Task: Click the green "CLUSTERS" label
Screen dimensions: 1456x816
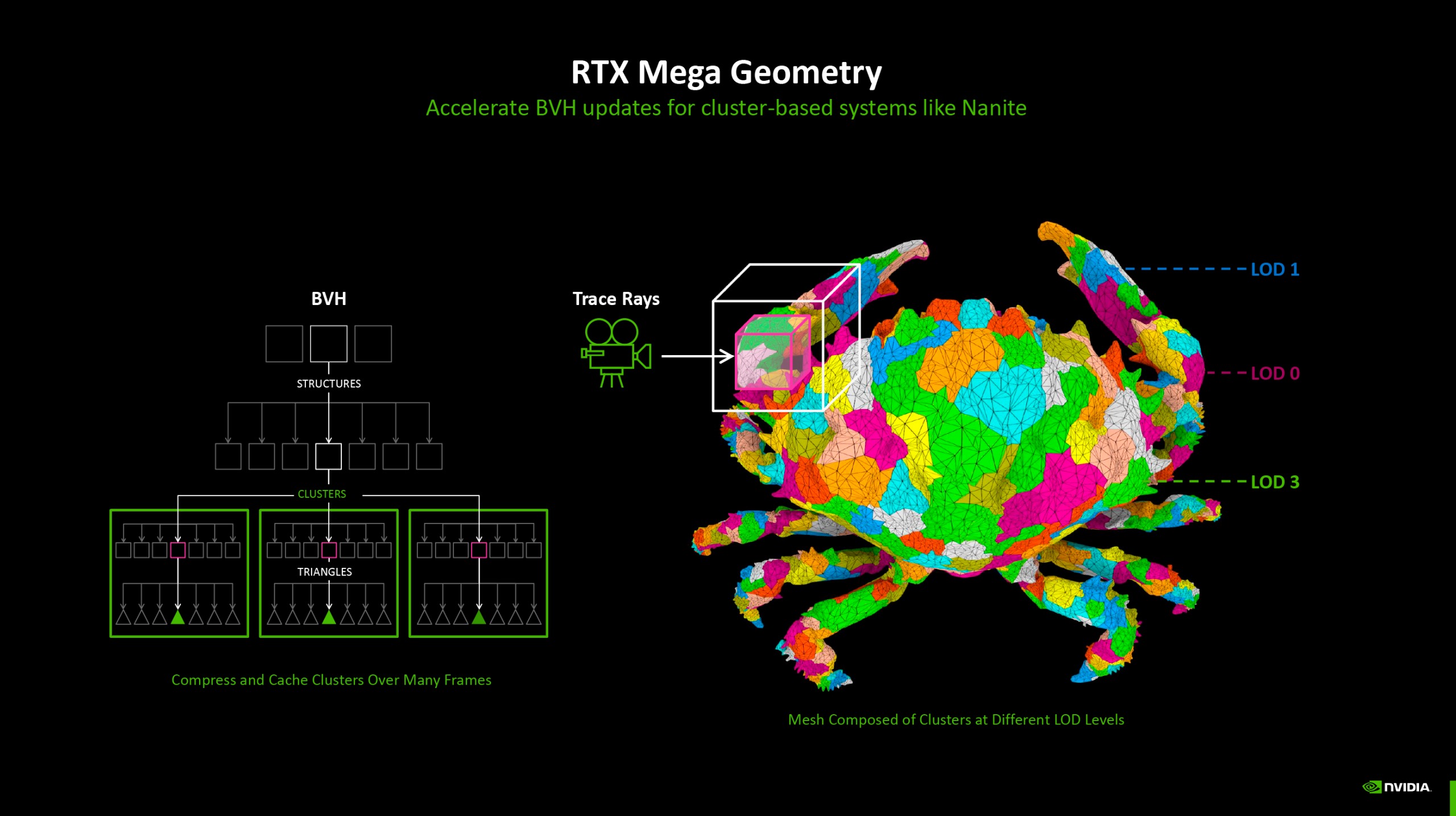Action: 322,494
